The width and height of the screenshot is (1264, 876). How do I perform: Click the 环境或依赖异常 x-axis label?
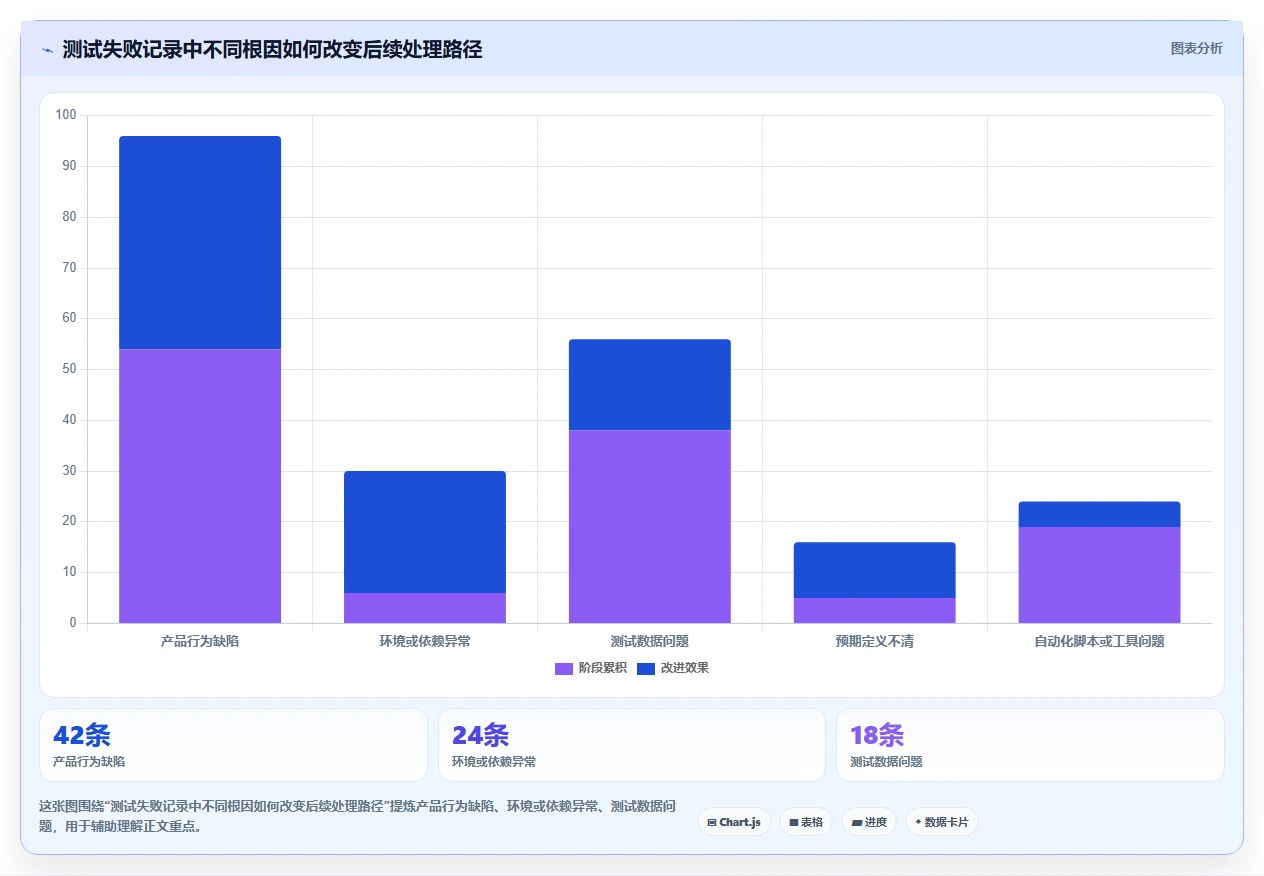tap(425, 641)
